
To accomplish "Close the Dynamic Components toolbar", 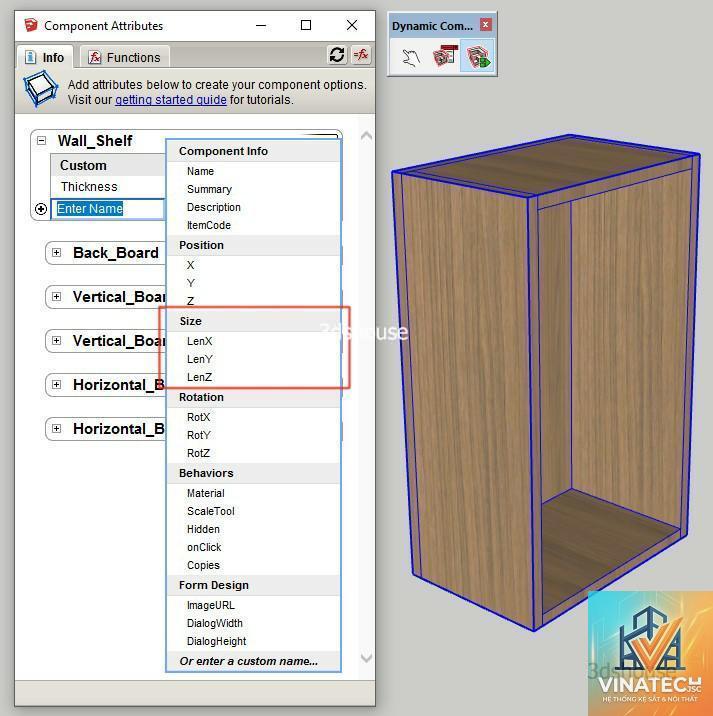I will [x=486, y=24].
